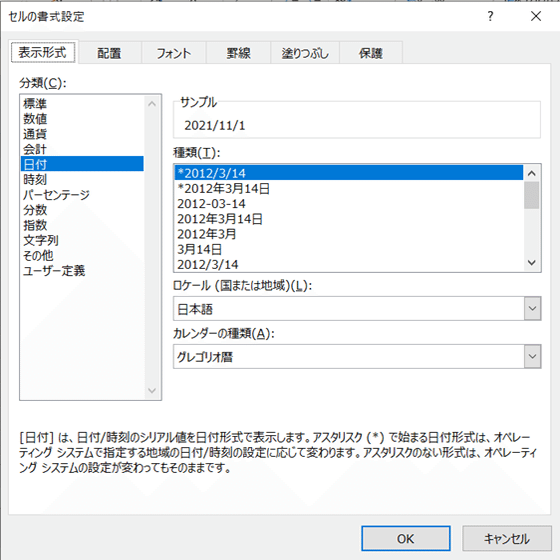Confirm with the OK button
This screenshot has width=560, height=560.
coord(406,538)
